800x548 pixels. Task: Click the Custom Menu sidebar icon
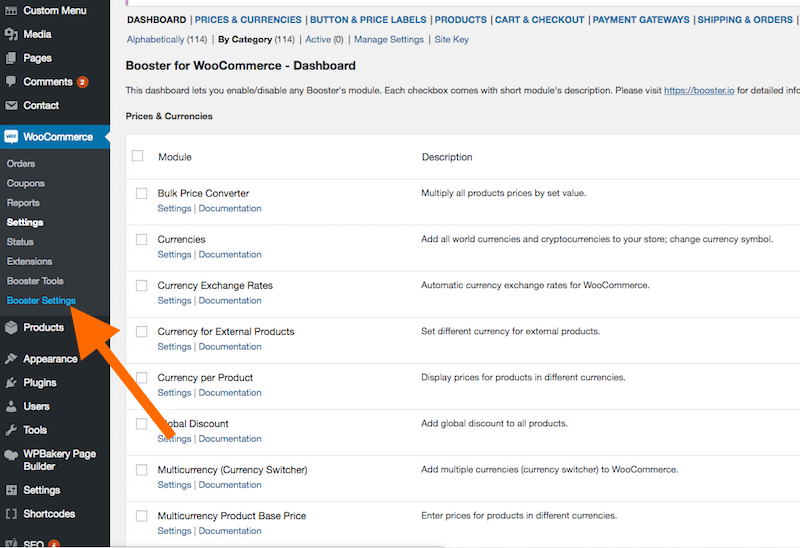tap(11, 10)
